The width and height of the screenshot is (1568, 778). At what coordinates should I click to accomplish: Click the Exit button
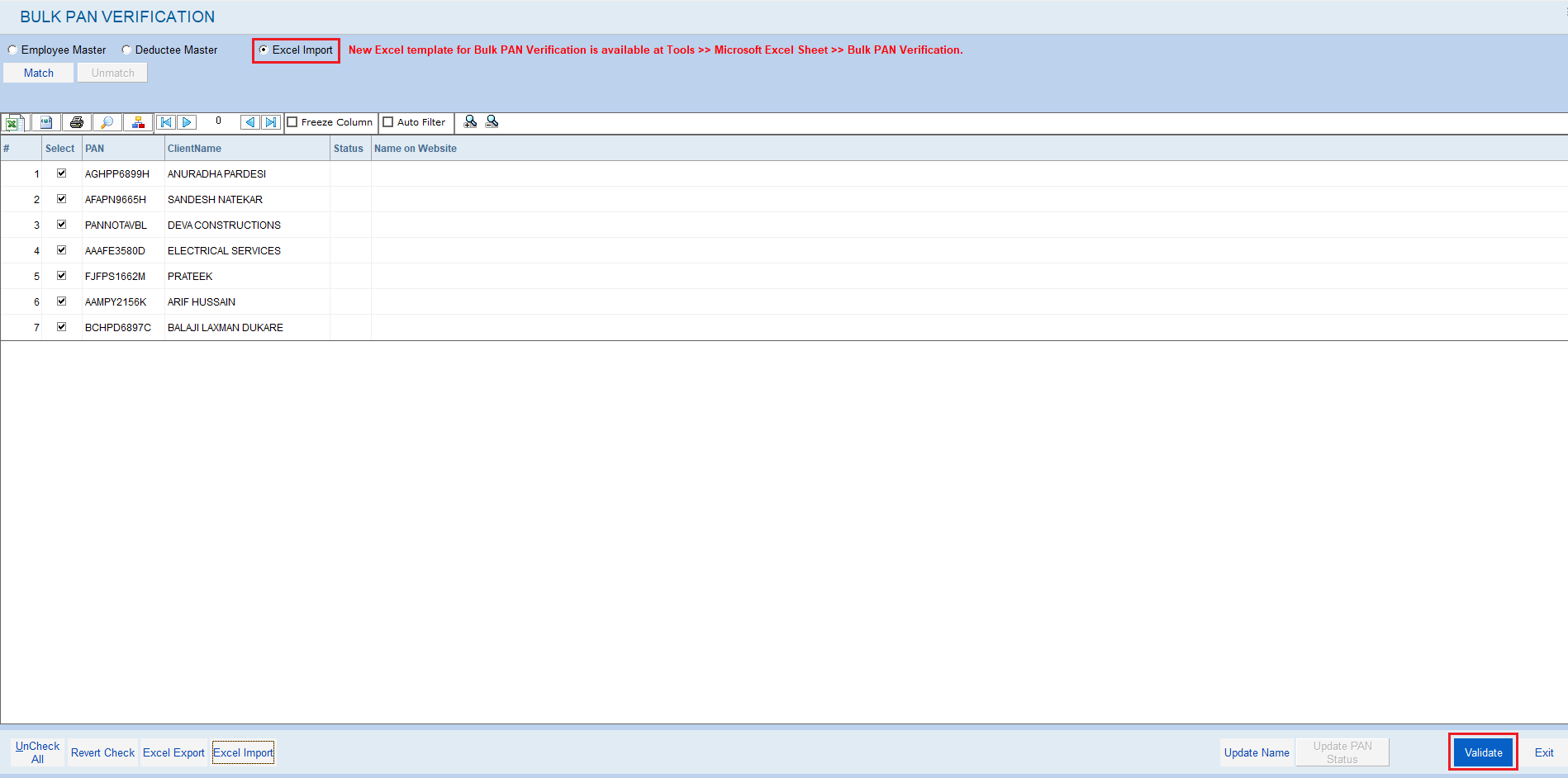[x=1544, y=752]
